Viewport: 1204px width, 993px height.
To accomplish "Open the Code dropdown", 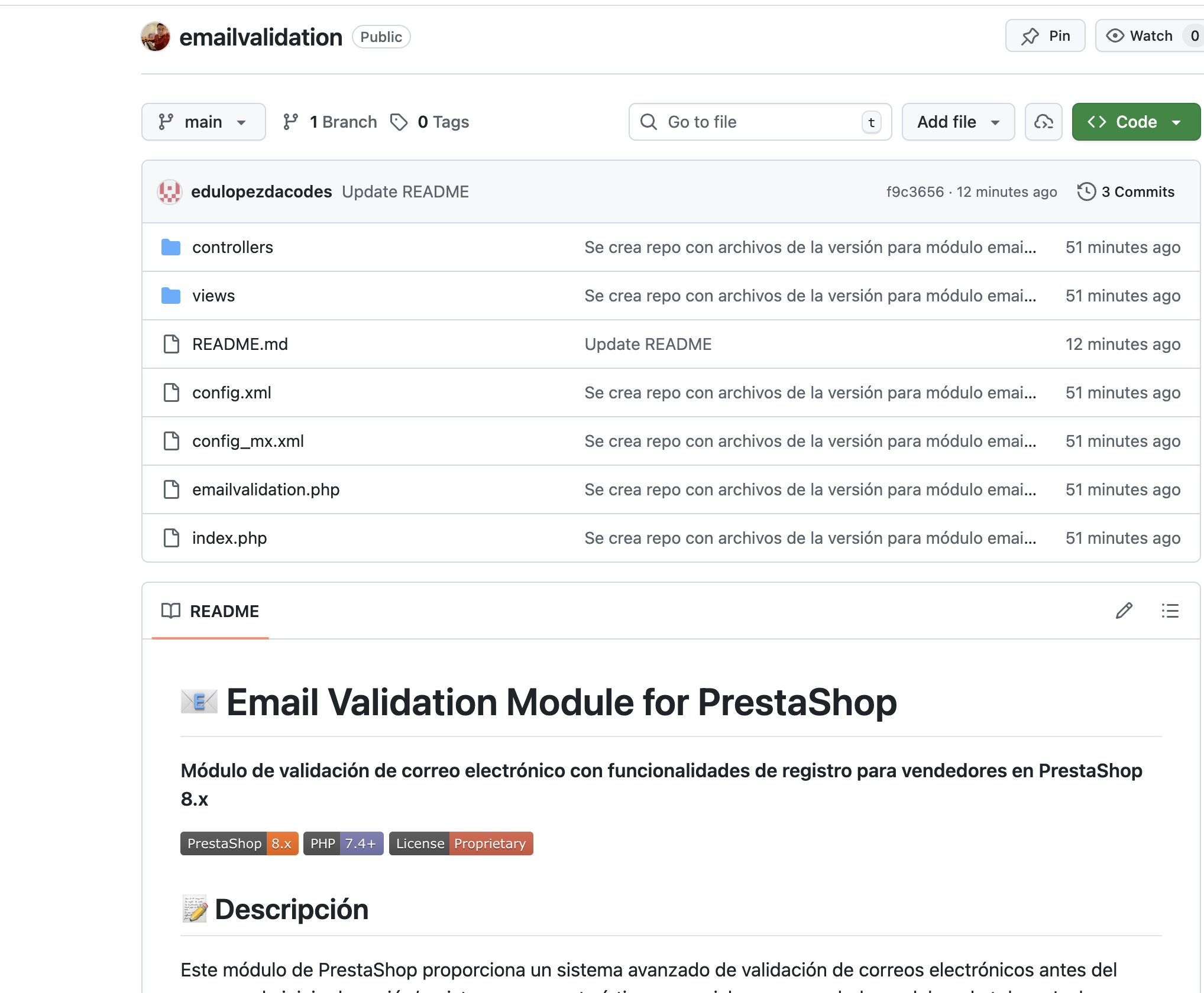I will (1135, 122).
